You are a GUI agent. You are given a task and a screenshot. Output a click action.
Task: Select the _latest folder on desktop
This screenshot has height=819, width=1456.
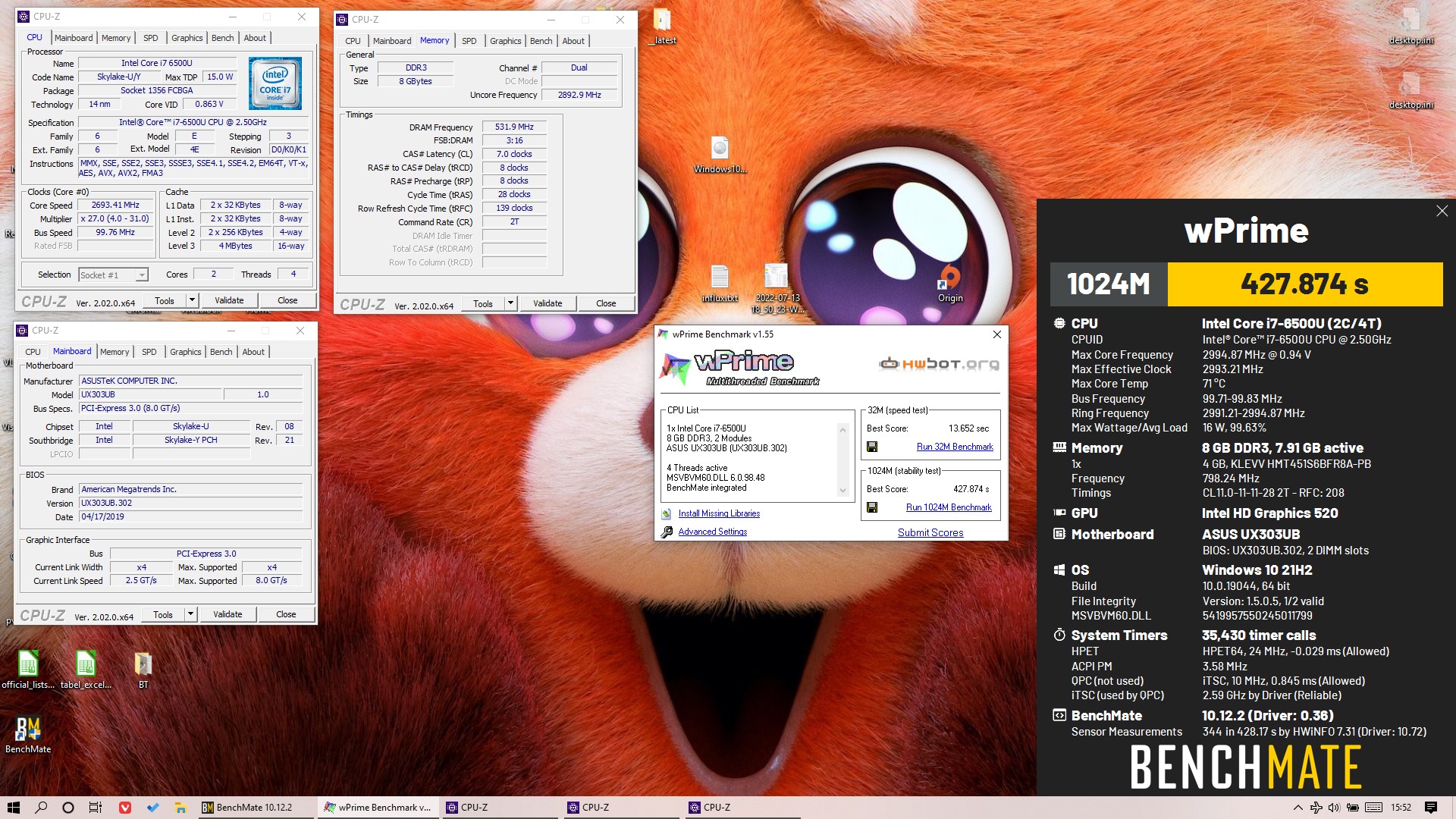click(662, 27)
